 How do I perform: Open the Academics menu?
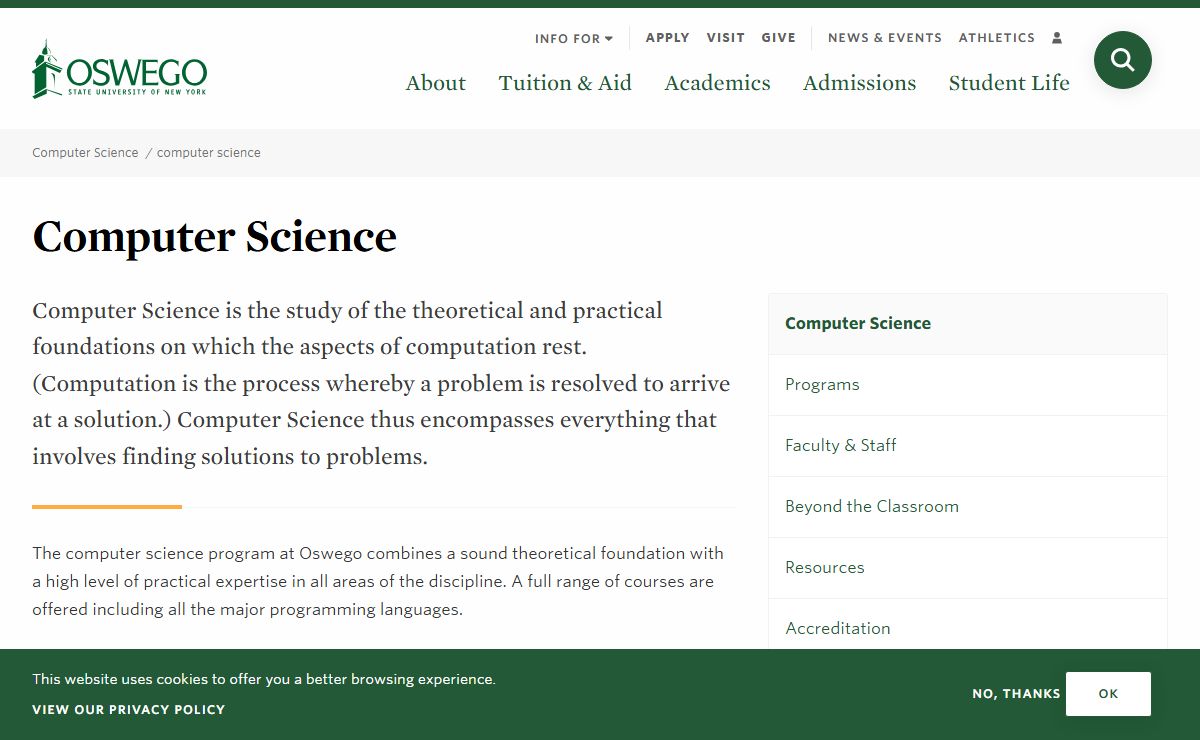717,83
